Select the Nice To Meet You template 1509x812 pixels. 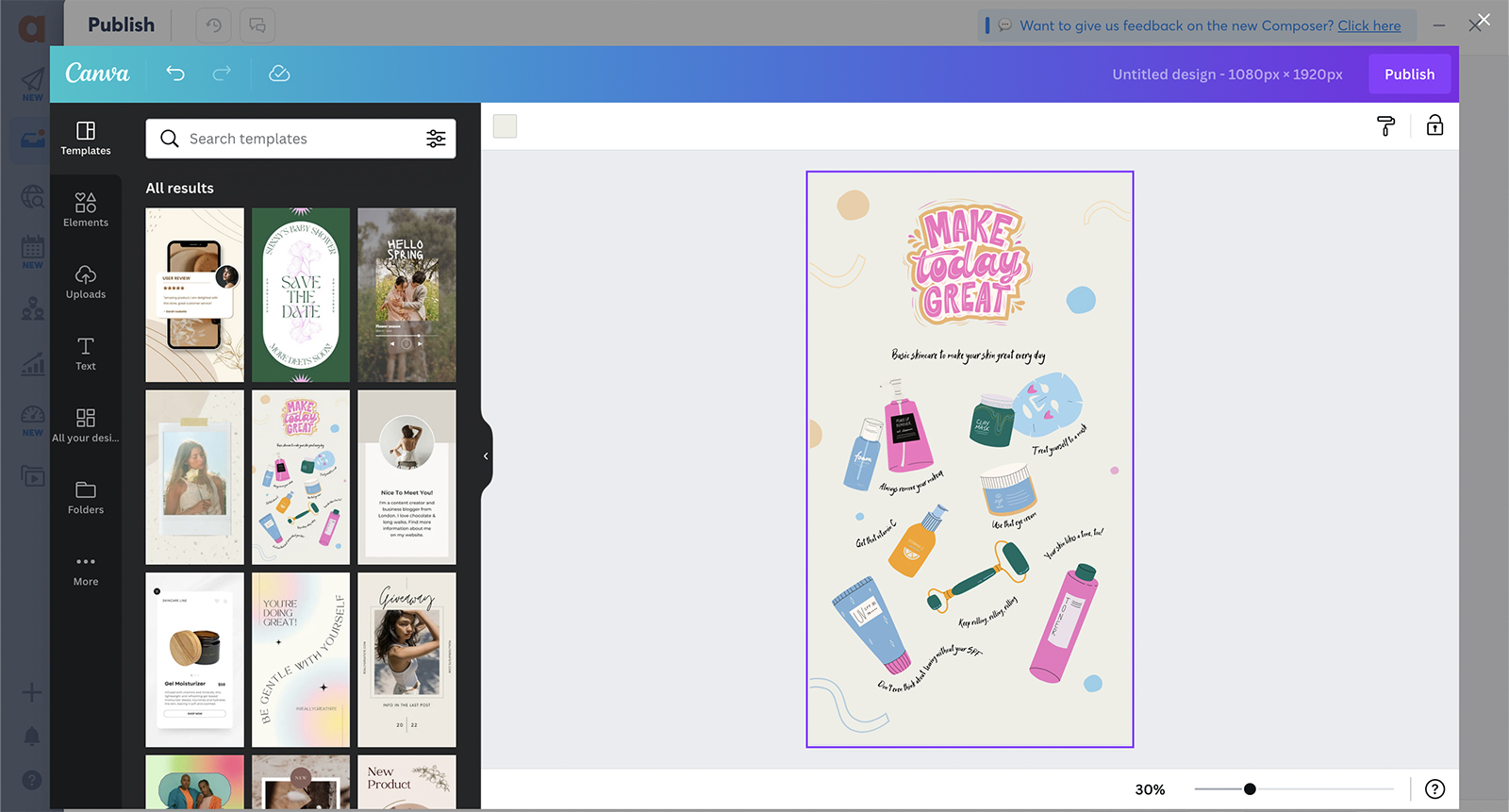tap(406, 477)
